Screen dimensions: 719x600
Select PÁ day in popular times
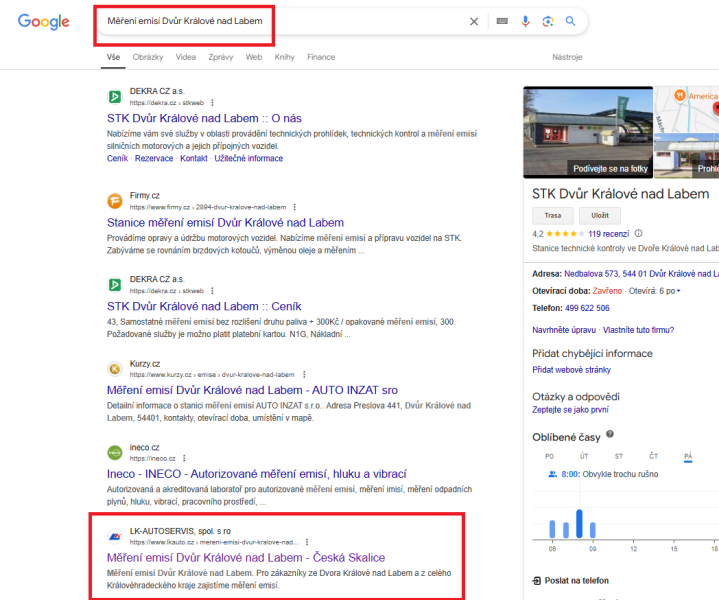pos(688,456)
